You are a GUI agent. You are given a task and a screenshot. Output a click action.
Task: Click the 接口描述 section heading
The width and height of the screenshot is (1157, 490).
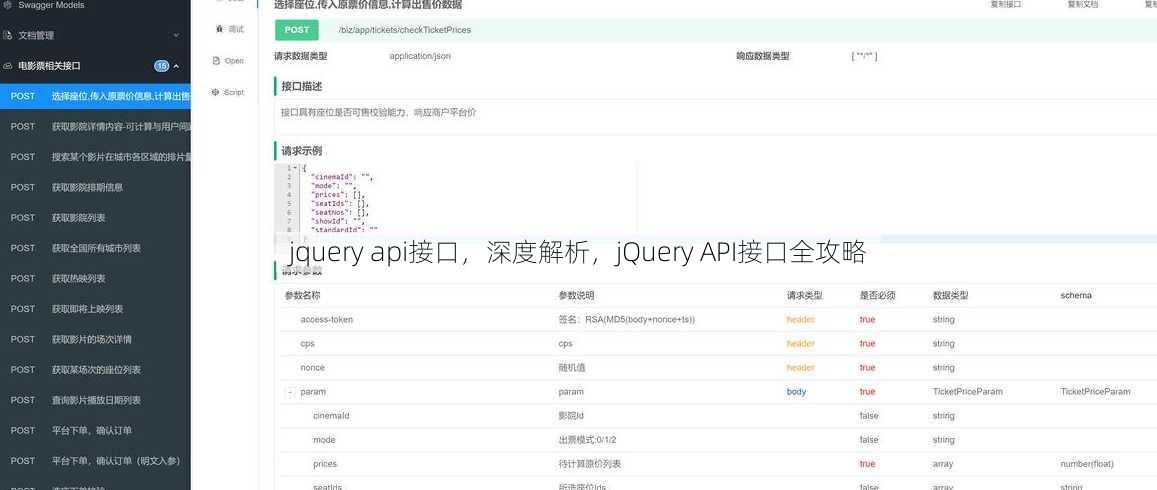[302, 86]
